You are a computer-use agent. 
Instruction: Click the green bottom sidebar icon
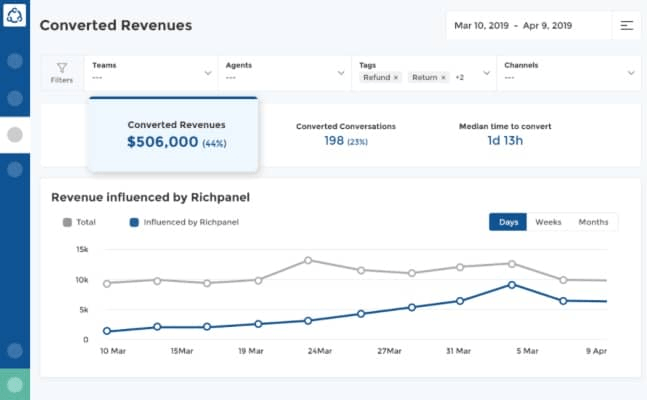15,385
